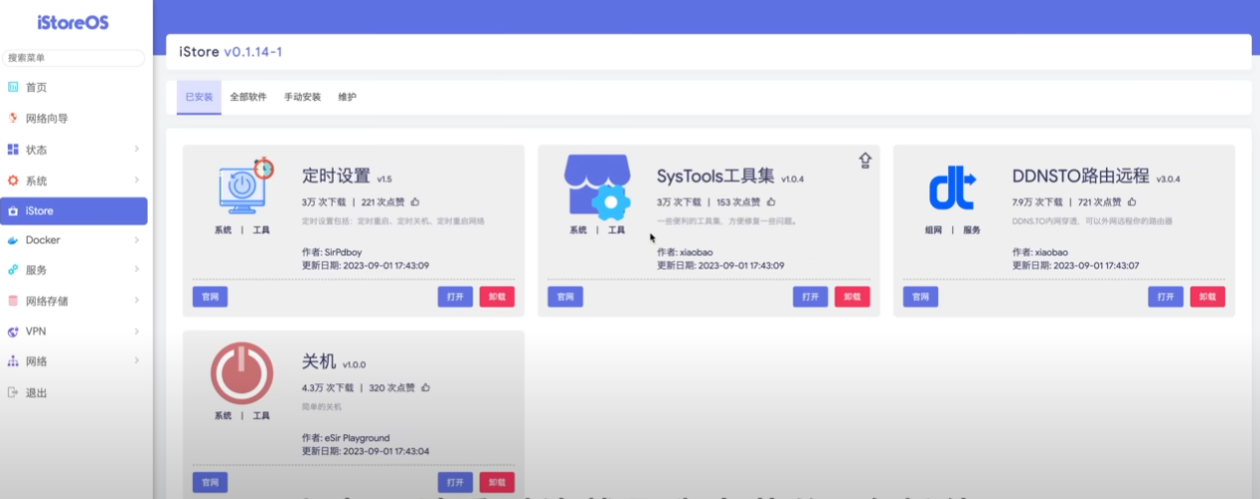Screen dimensions: 1260x499
Task: Click 官网 button on 定时设置 card
Action: [210, 297]
